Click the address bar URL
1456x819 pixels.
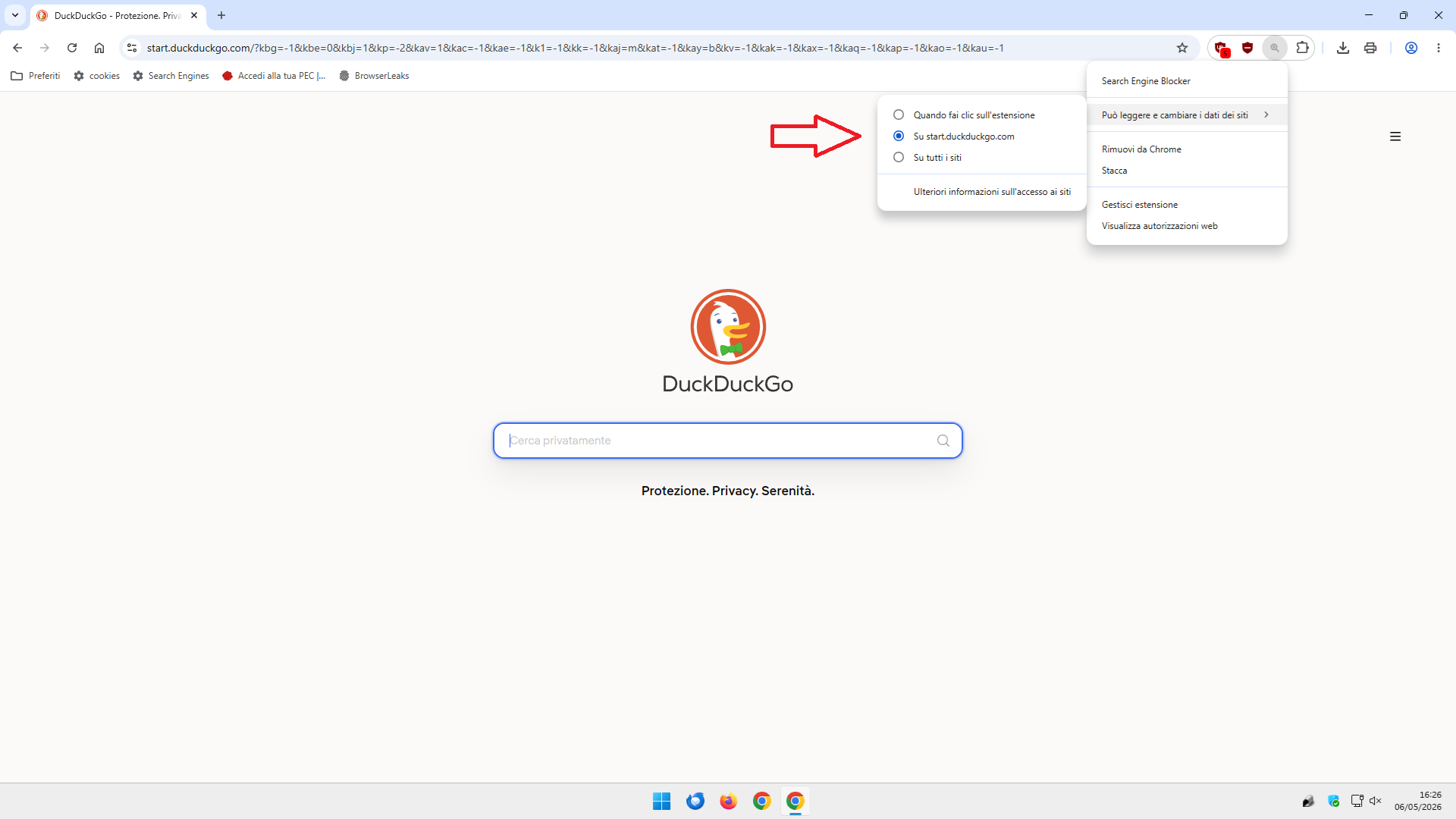pyautogui.click(x=576, y=48)
